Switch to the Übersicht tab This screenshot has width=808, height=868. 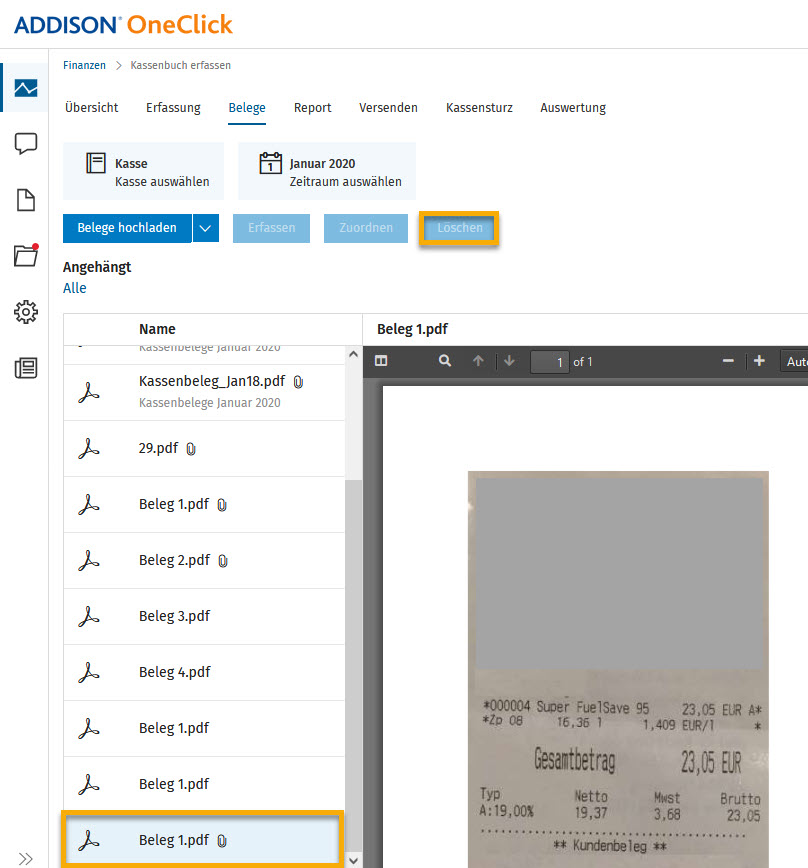[x=91, y=107]
